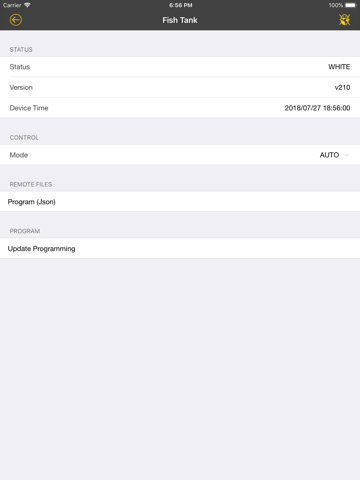Tap the 6:56 PM clock
The image size is (360, 480).
(x=181, y=5)
